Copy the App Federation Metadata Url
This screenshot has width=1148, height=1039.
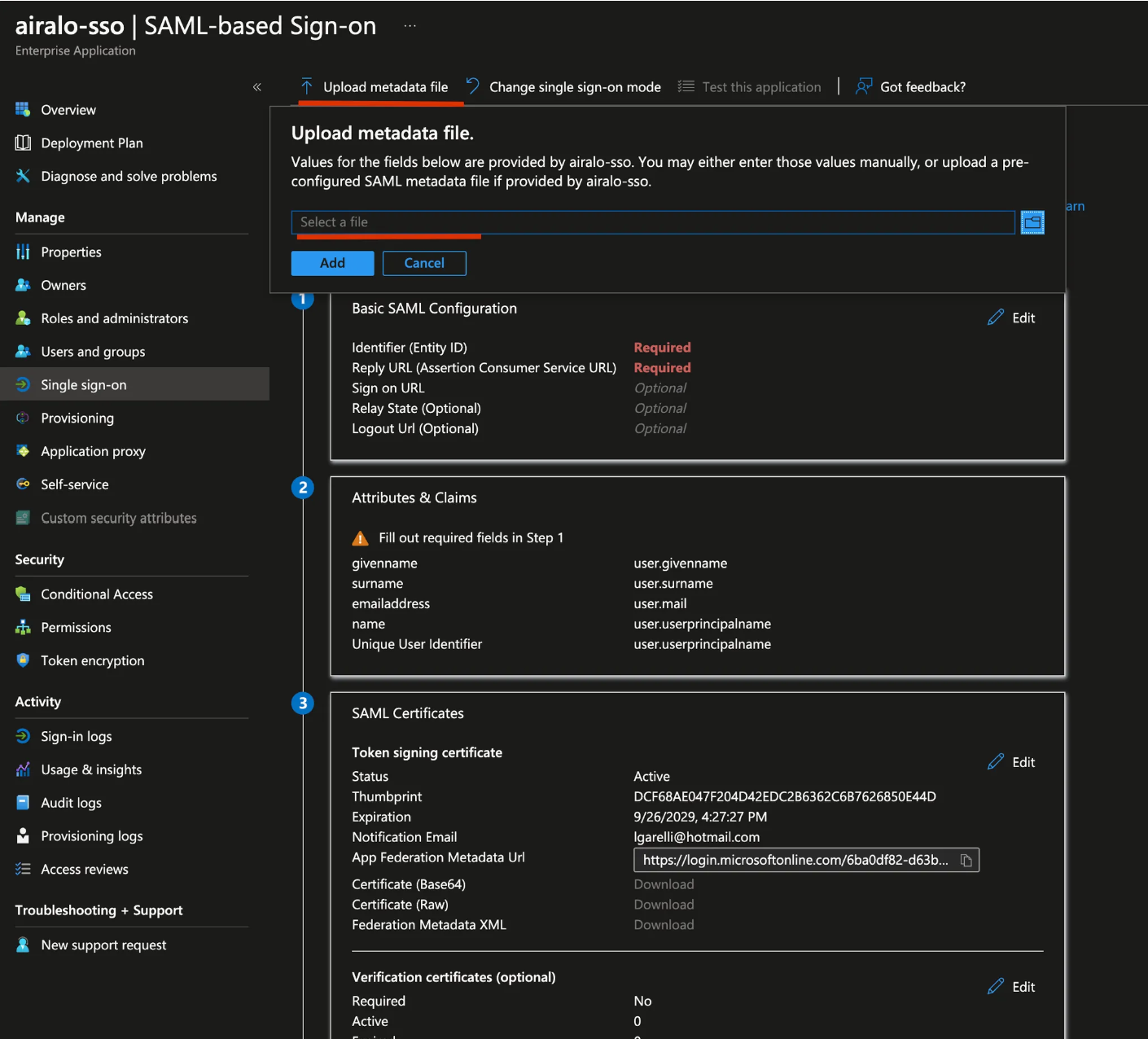966,860
